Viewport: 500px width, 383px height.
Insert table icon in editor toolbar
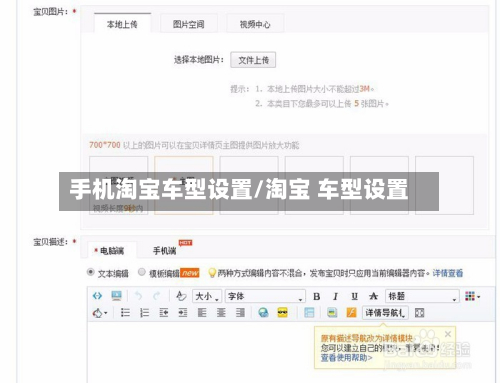(309, 313)
